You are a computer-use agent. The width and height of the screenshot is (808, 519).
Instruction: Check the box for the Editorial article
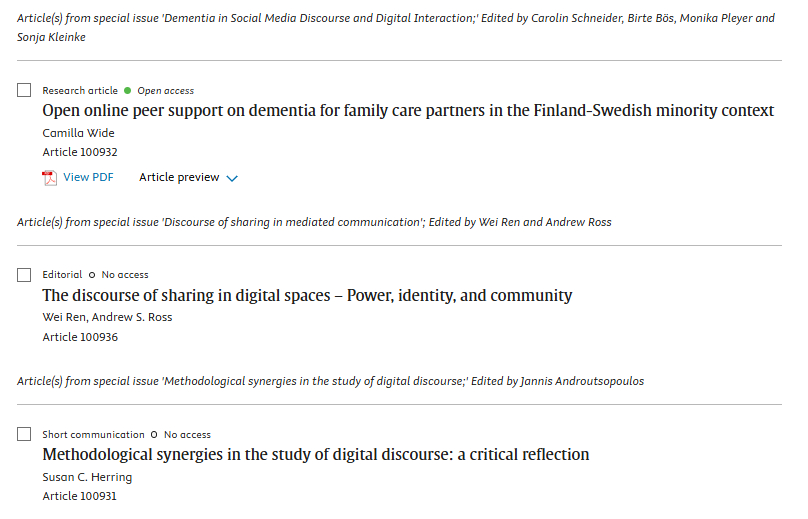click(x=24, y=275)
